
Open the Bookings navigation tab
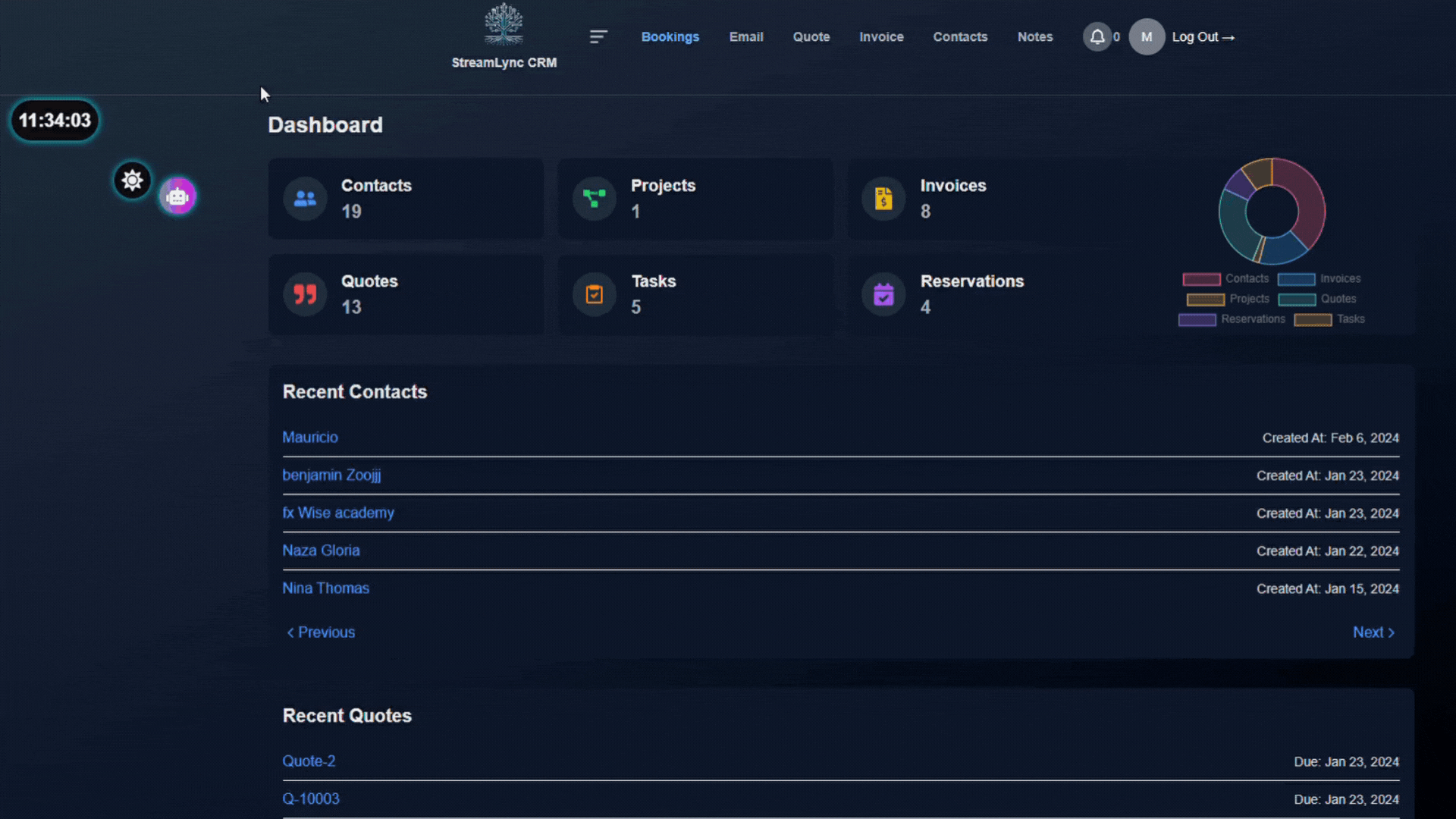tap(670, 36)
